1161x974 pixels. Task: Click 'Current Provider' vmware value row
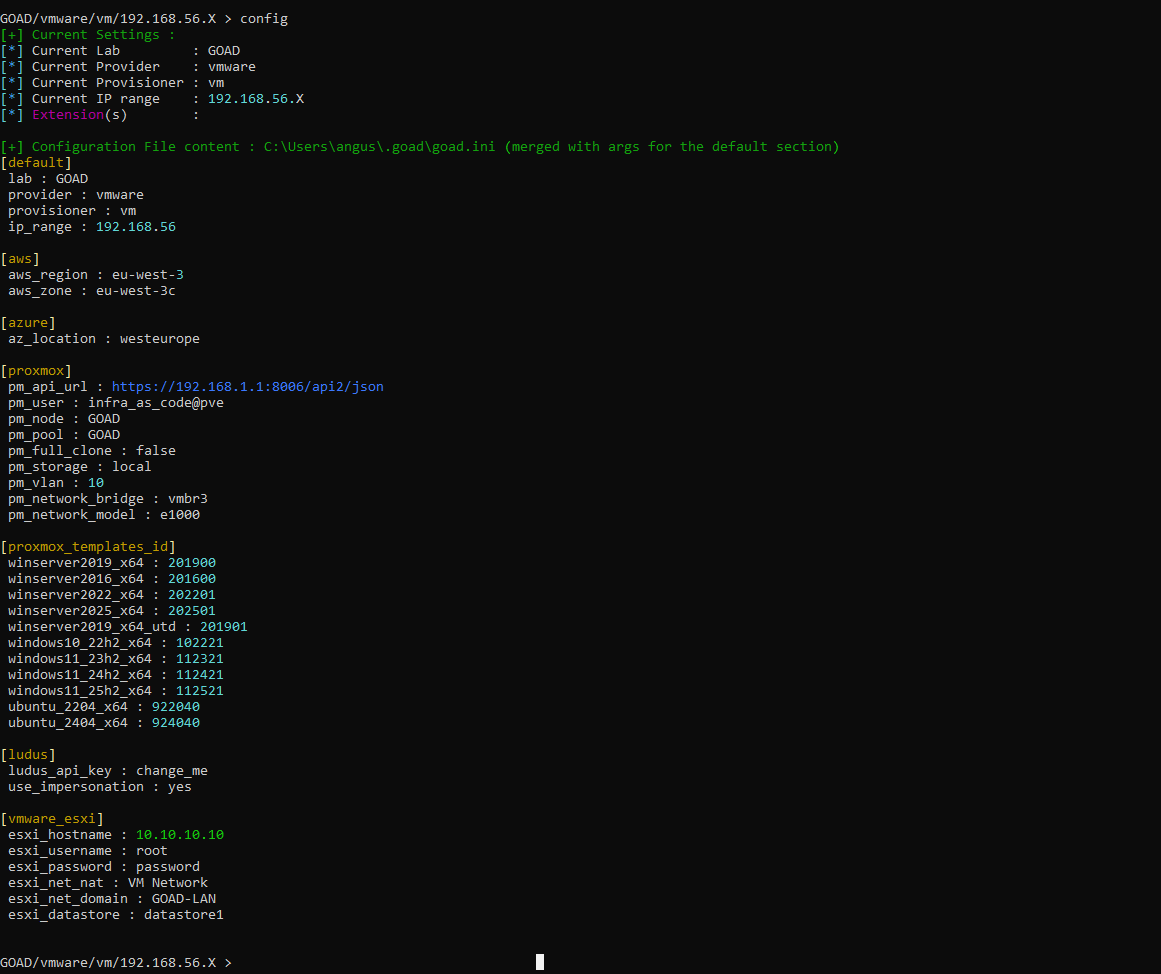tap(128, 67)
